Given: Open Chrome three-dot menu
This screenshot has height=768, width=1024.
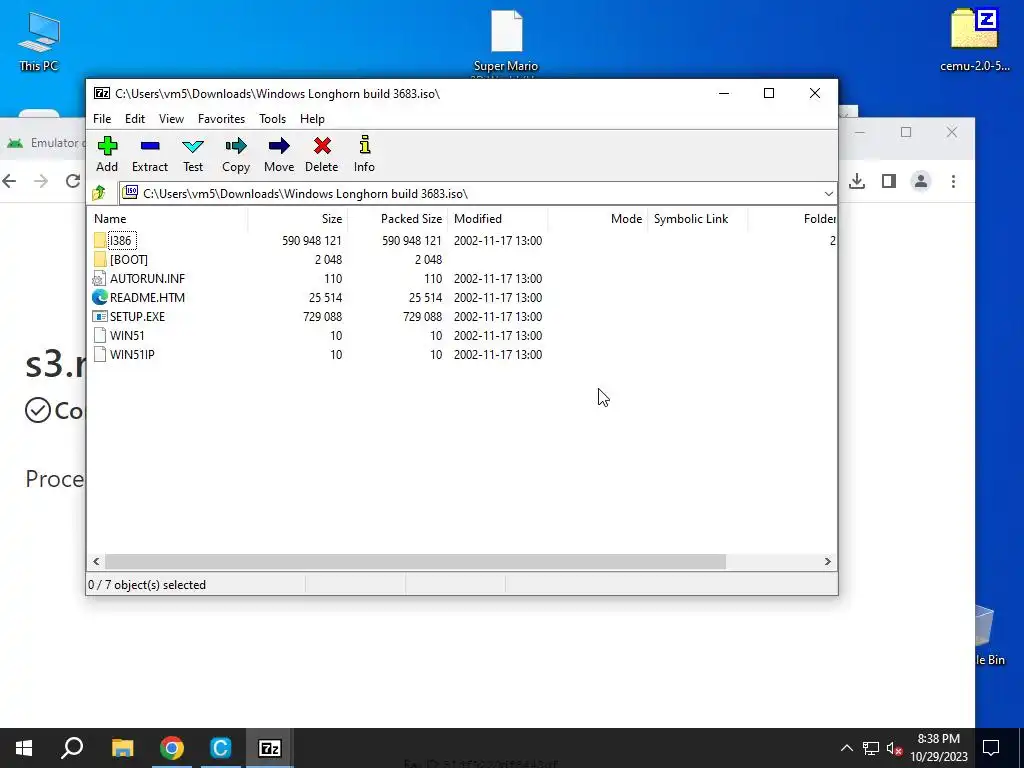Looking at the screenshot, I should point(953,181).
